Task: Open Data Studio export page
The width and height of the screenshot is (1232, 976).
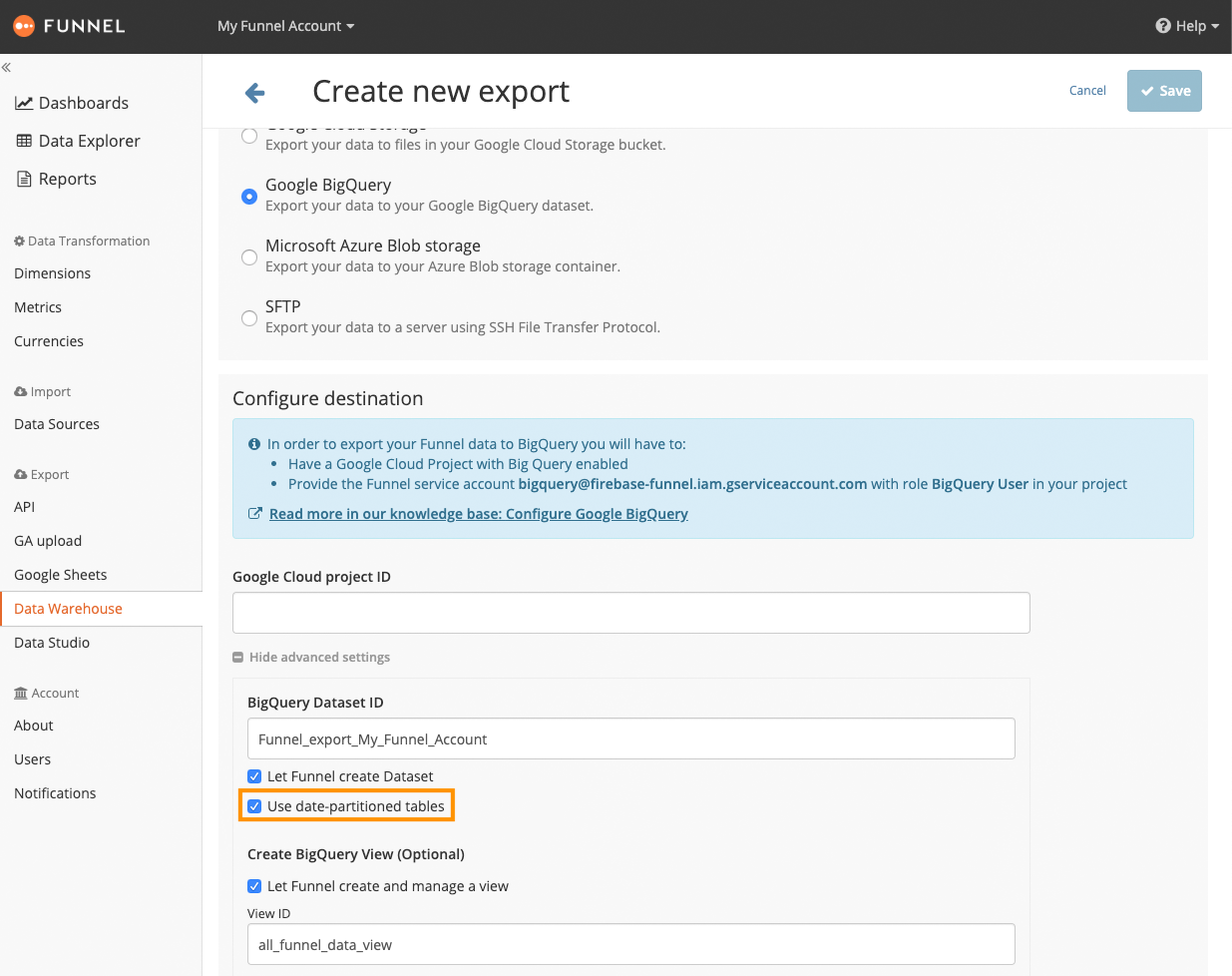Action: tap(52, 643)
